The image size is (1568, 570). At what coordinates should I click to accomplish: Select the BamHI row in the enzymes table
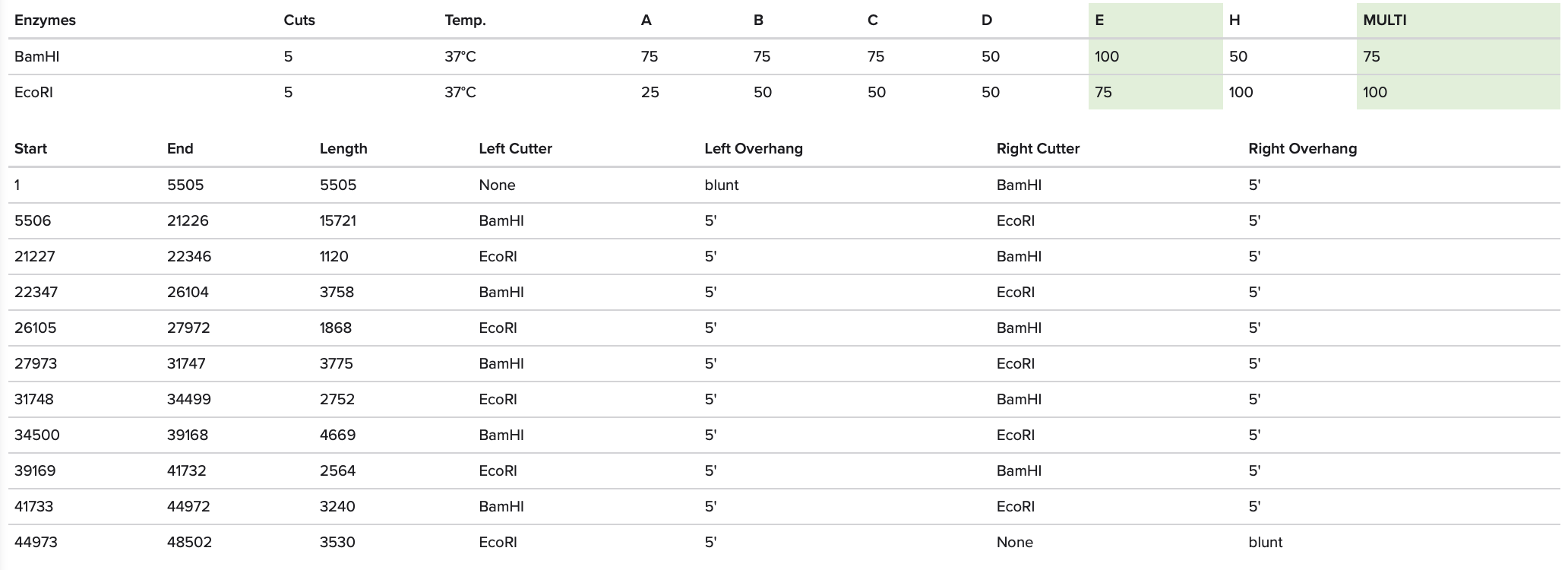pyautogui.click(x=36, y=56)
